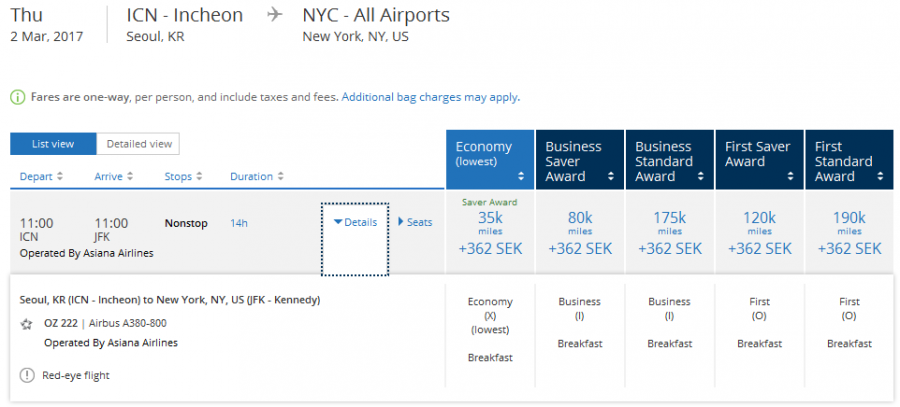Viewport: 900px width, 407px height.
Task: Sort by First Standard Award column
Action: (849, 159)
